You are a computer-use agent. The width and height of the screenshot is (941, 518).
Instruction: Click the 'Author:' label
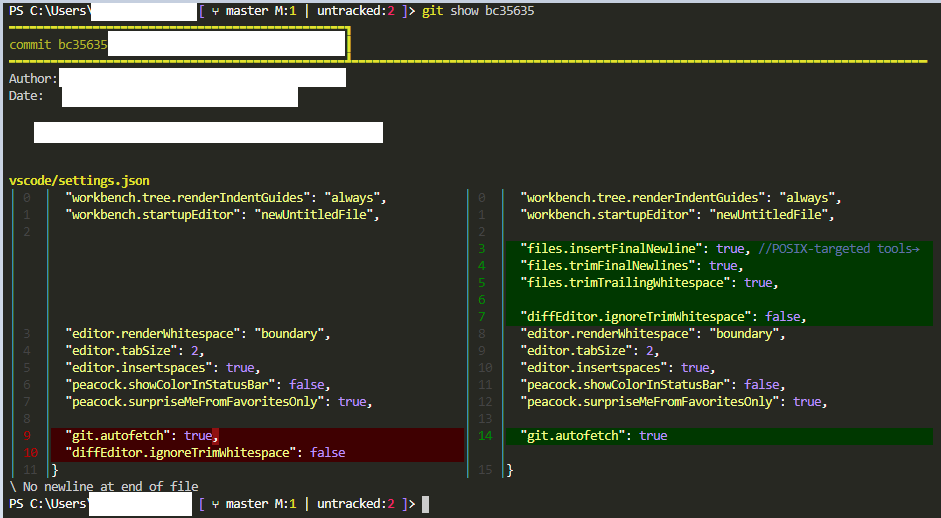point(33,79)
